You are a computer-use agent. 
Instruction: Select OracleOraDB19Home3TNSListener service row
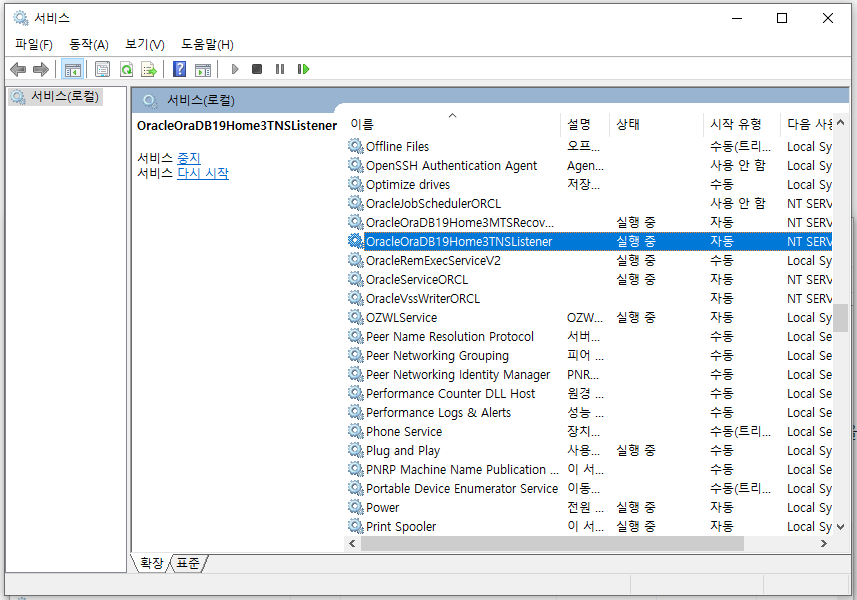589,241
